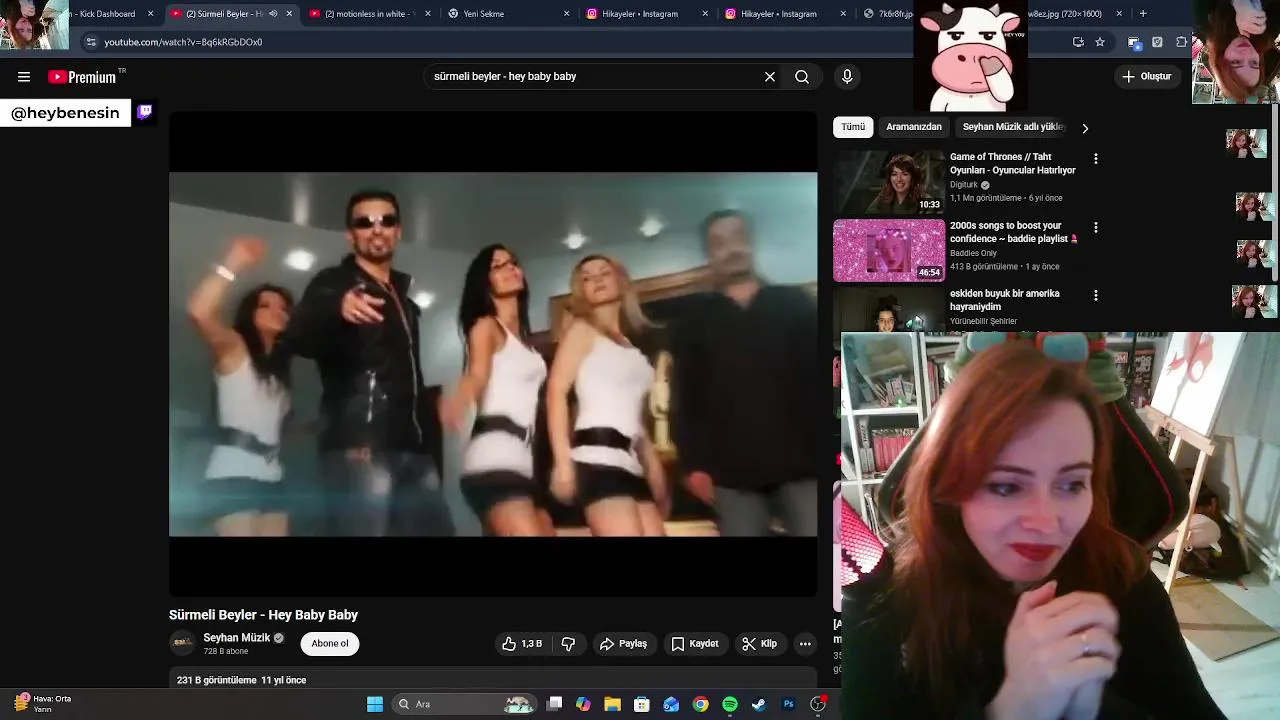Click the Sürmeli Beyler video title

pos(263,615)
